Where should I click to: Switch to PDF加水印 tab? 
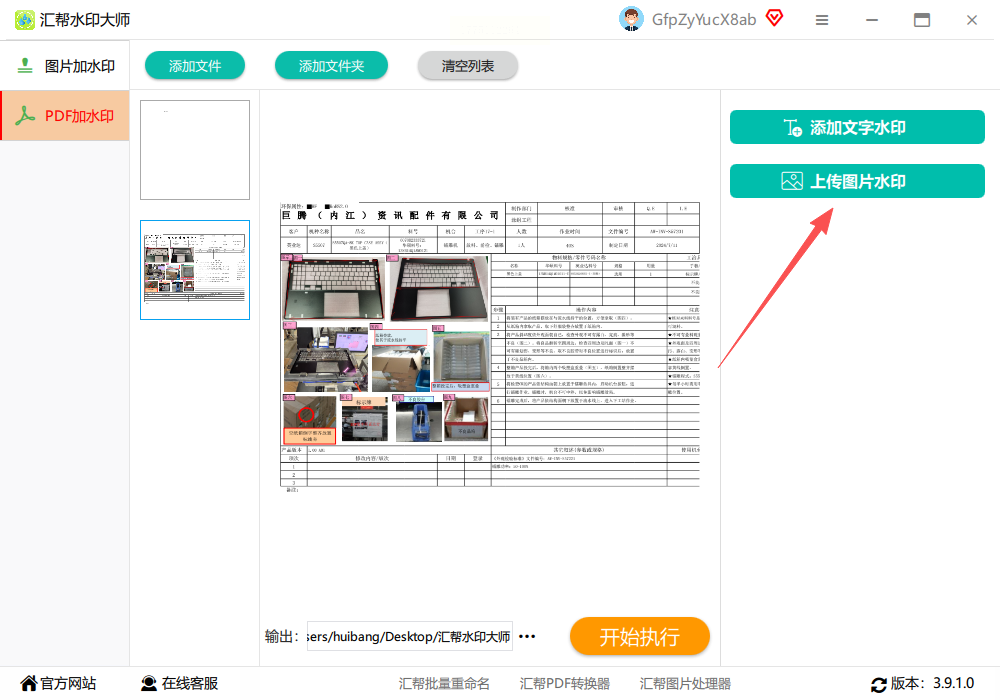point(65,115)
